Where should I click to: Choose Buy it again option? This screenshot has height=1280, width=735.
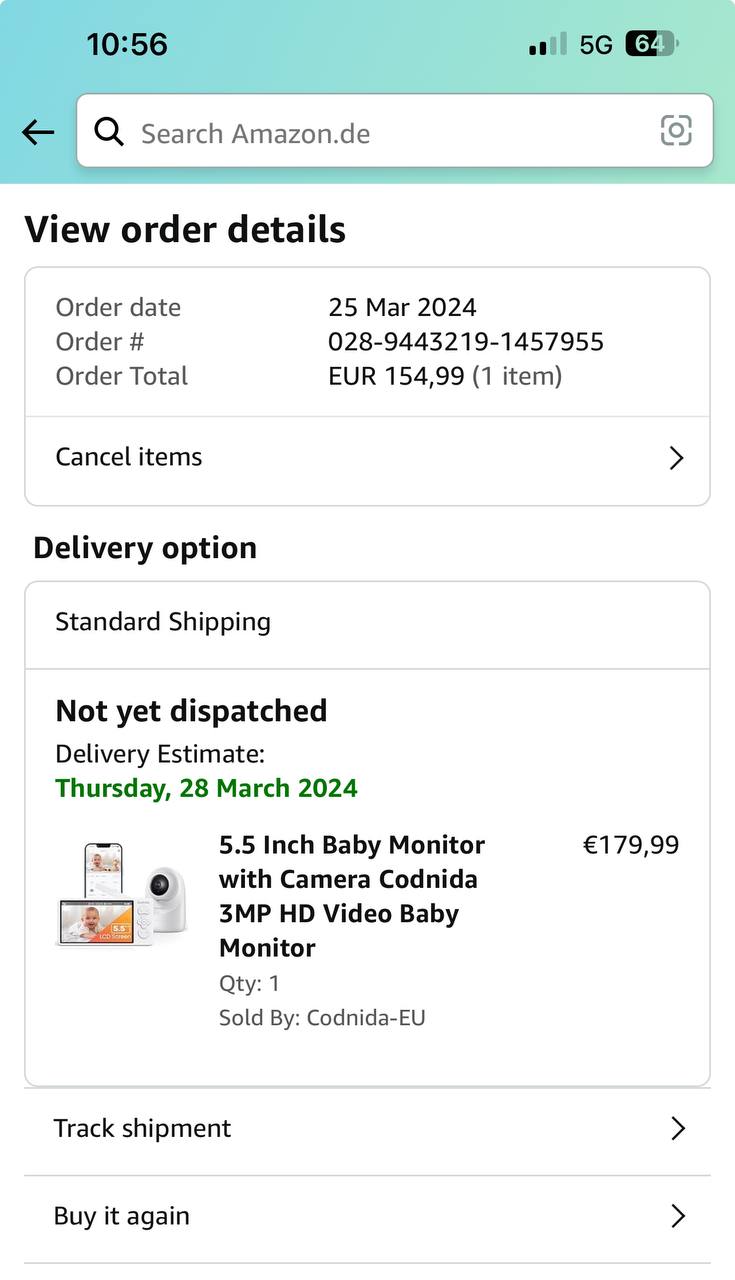click(122, 1216)
